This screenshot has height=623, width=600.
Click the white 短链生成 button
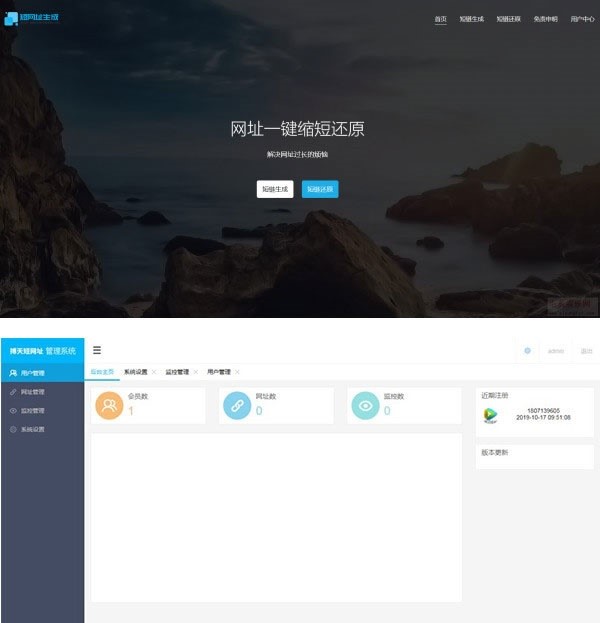click(x=275, y=189)
